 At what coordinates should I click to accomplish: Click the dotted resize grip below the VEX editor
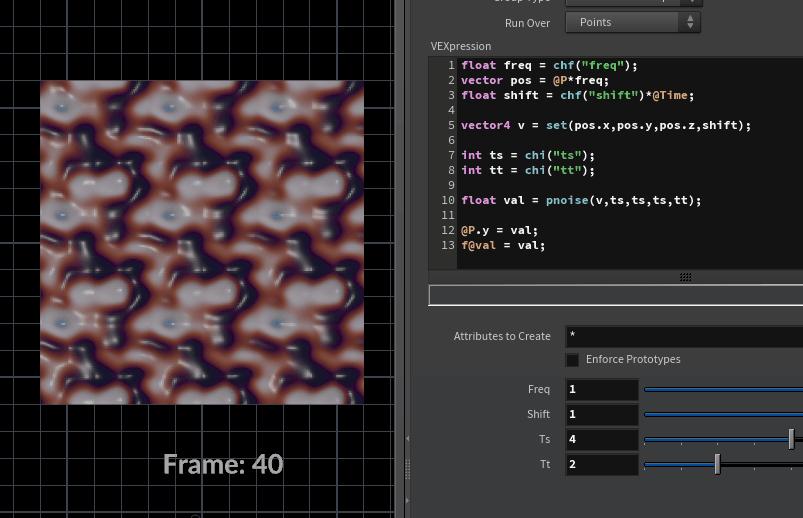coord(685,277)
